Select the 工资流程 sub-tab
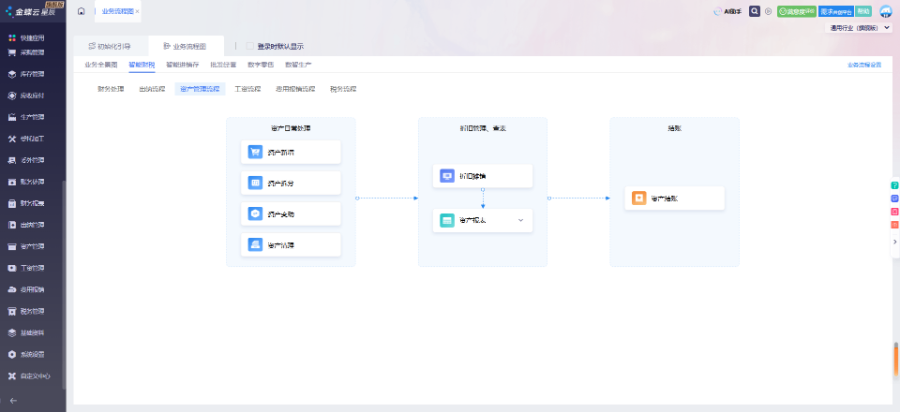Viewport: 900px width, 412px height. [x=247, y=89]
